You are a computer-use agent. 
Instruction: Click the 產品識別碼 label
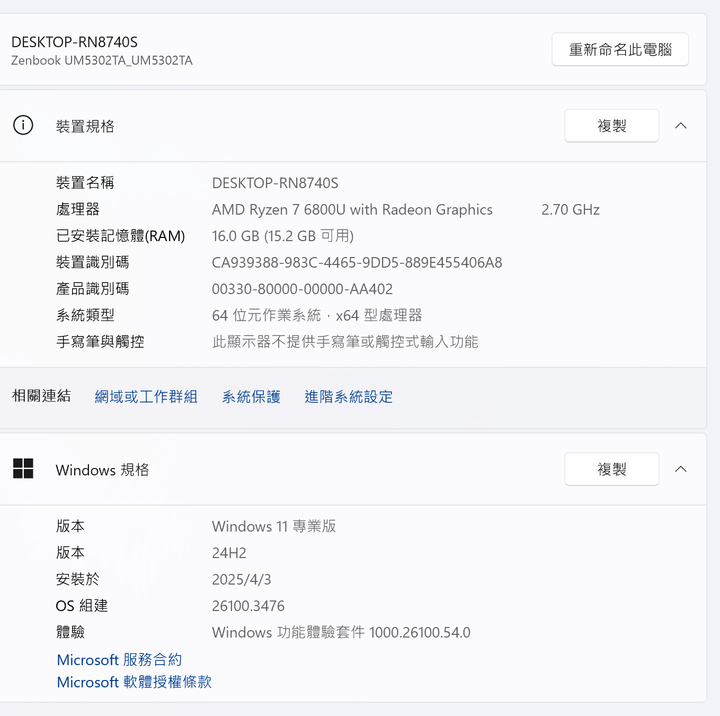[92, 289]
